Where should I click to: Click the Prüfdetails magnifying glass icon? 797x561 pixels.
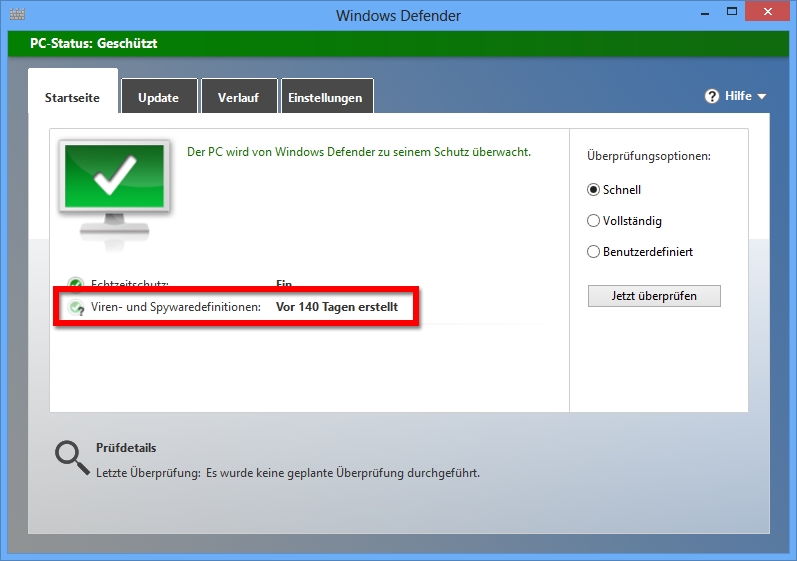tap(72, 457)
